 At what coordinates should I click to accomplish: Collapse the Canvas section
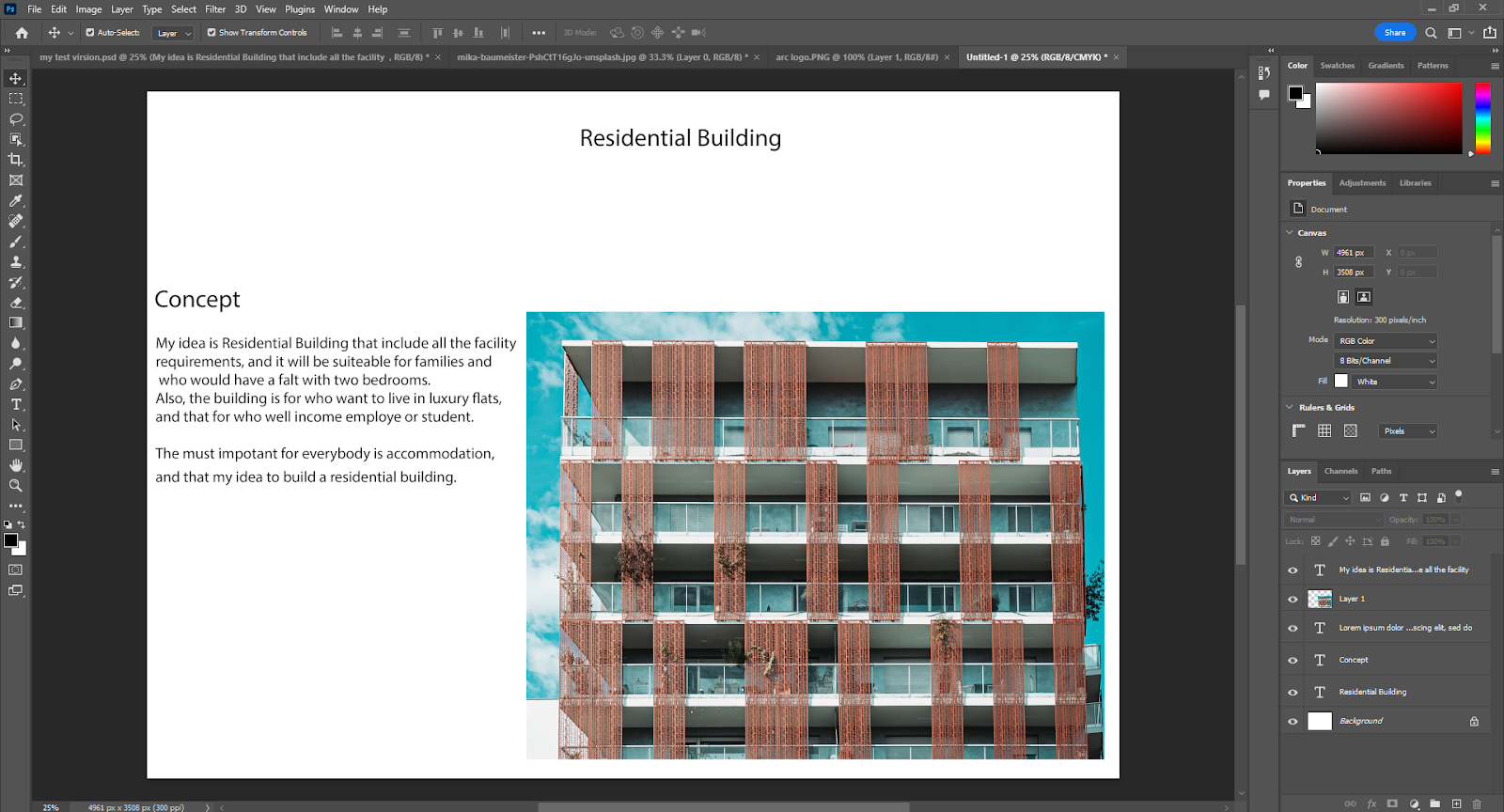[x=1290, y=233]
